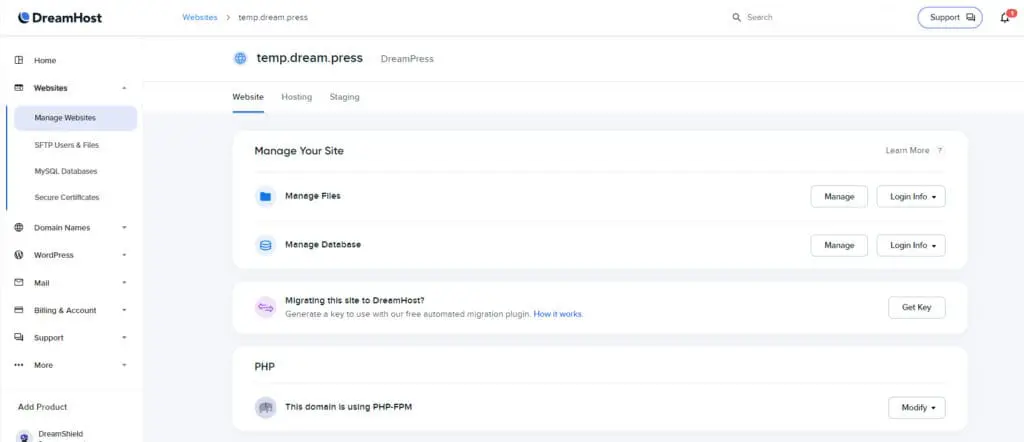Click Manage button for Manage Database
Viewport: 1024px width, 442px height.
pyautogui.click(x=839, y=245)
